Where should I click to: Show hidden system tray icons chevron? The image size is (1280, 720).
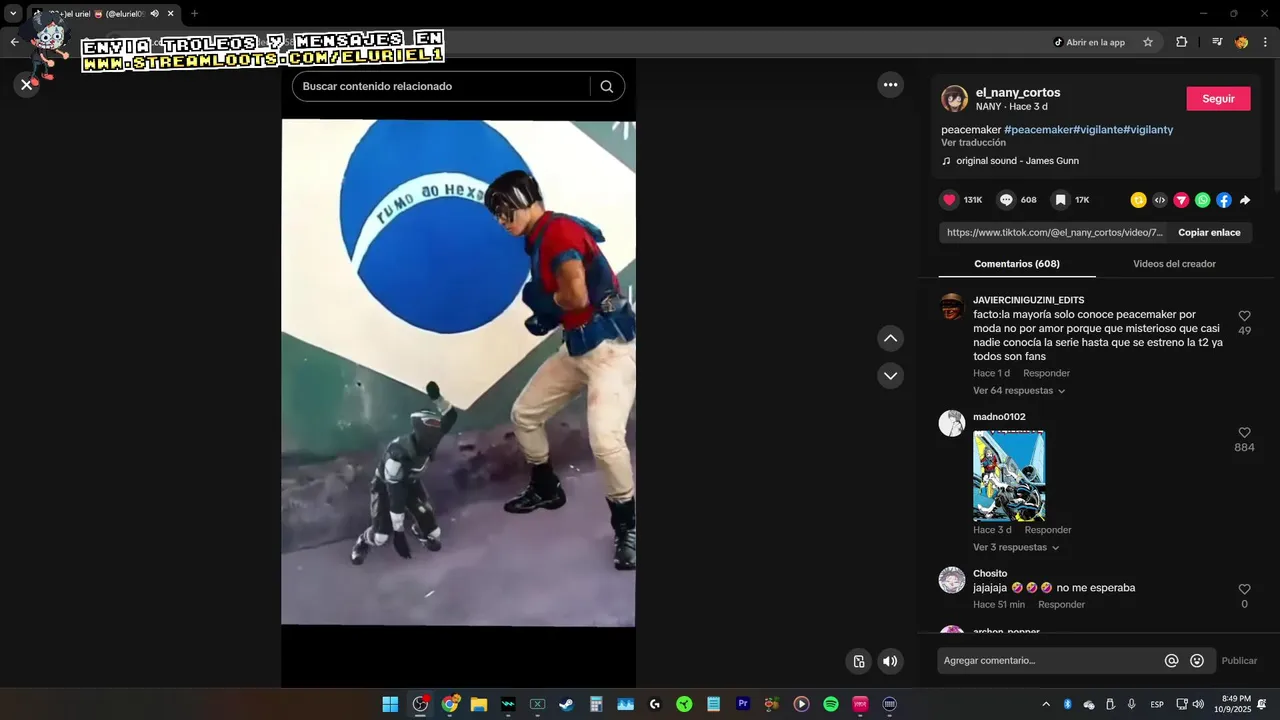click(x=1046, y=704)
